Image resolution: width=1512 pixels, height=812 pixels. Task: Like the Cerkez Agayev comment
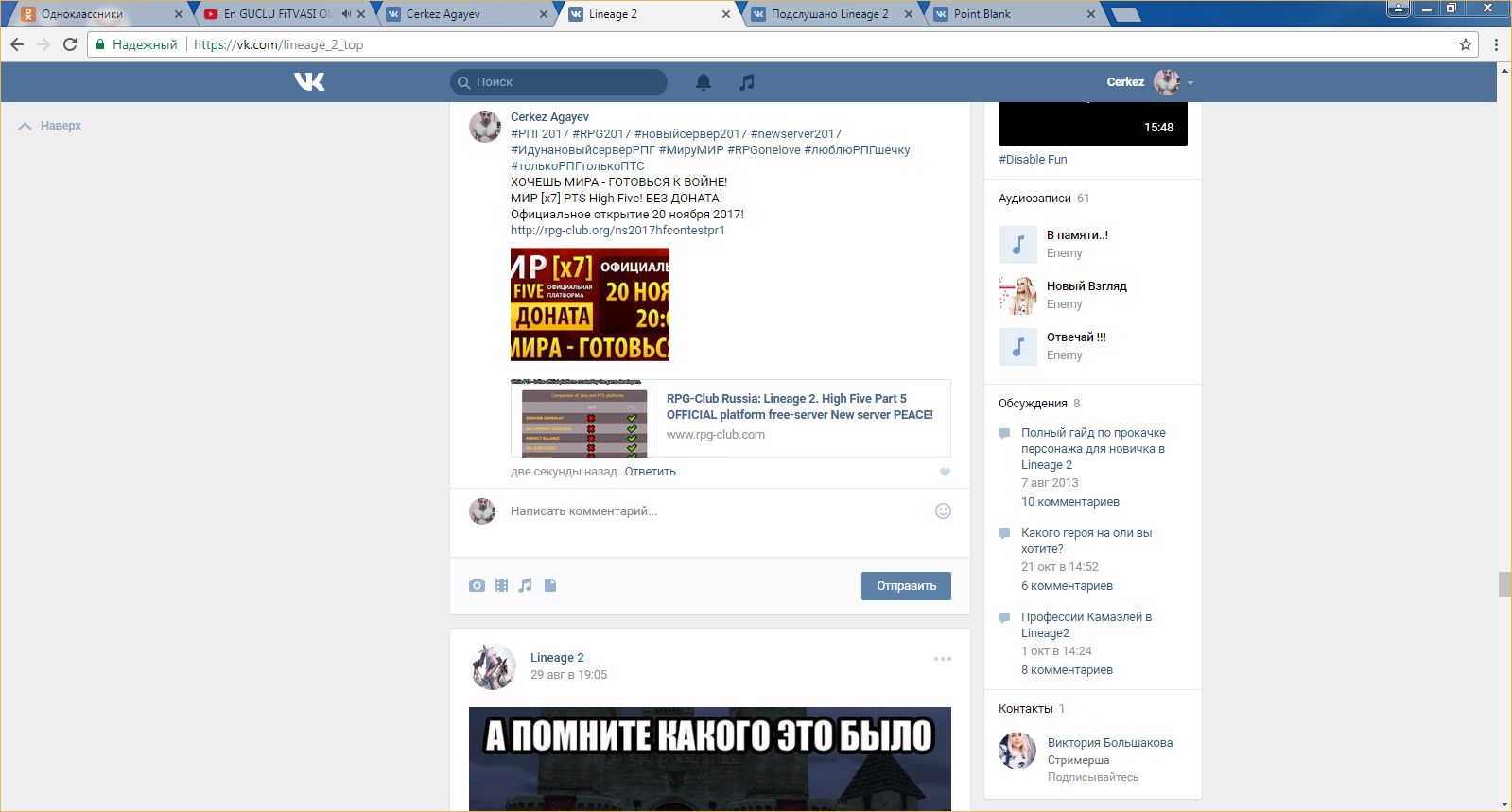pyautogui.click(x=945, y=472)
